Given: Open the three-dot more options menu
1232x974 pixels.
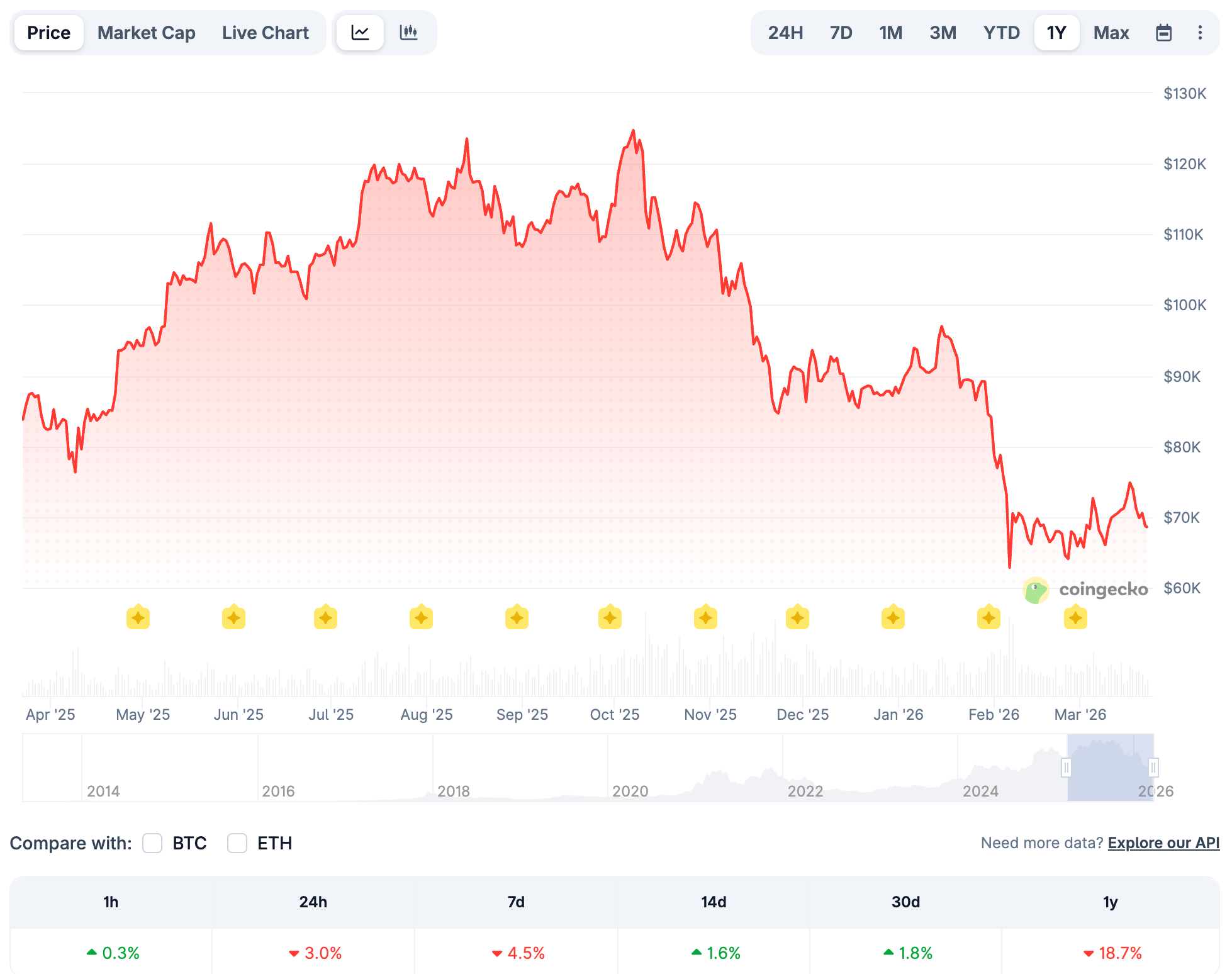Looking at the screenshot, I should tap(1200, 33).
